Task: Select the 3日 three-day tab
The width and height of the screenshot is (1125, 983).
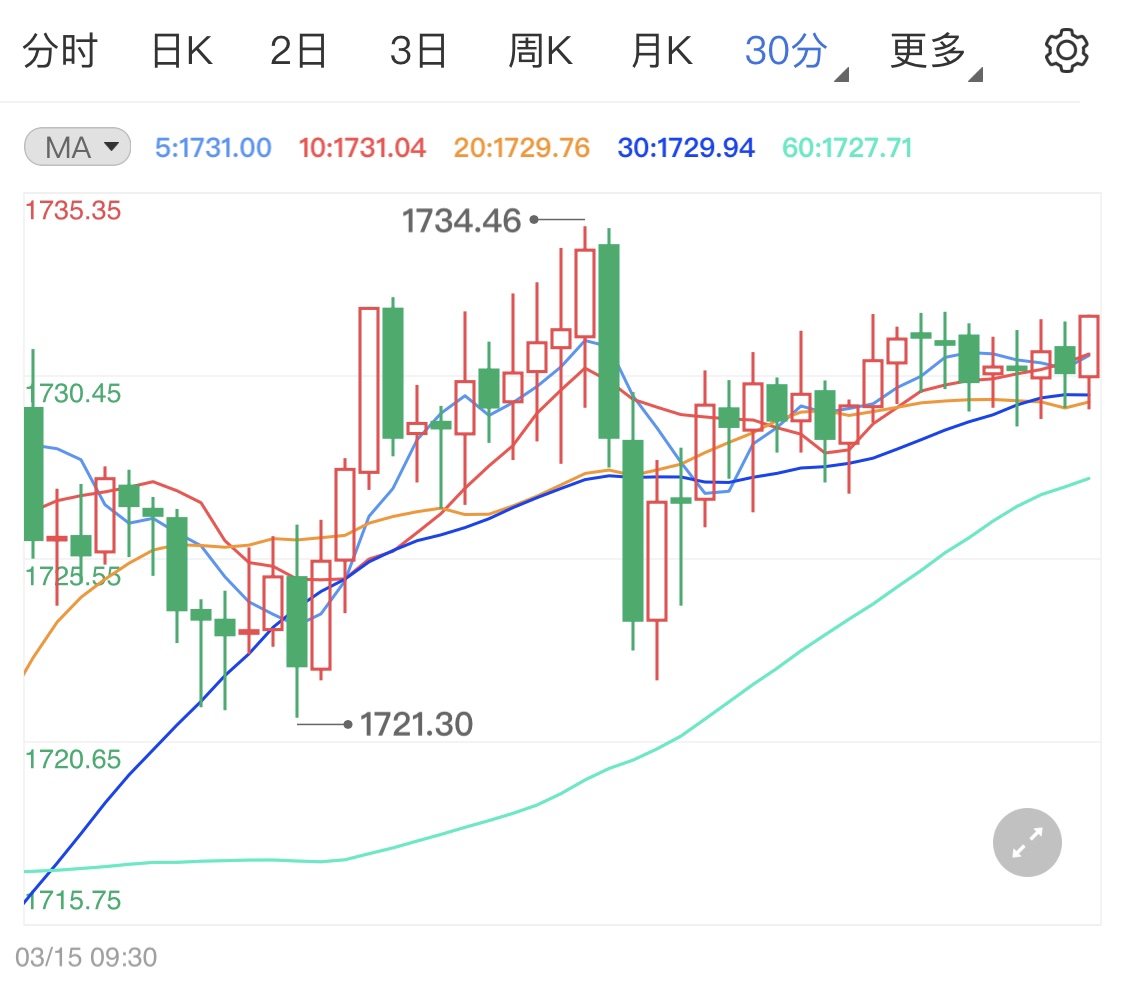Action: coord(419,51)
